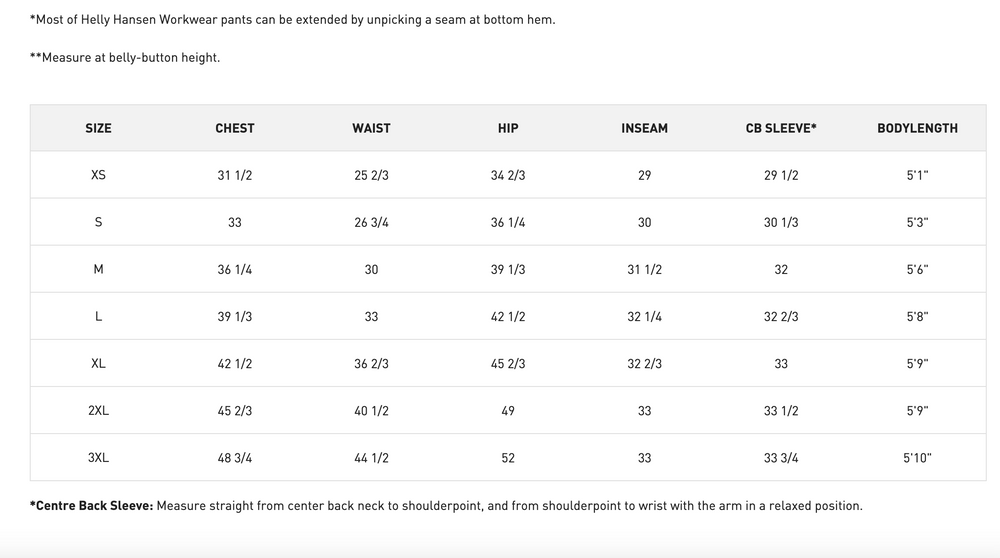The image size is (1000, 558).
Task: Select the WAIST column header
Action: pyautogui.click(x=371, y=128)
